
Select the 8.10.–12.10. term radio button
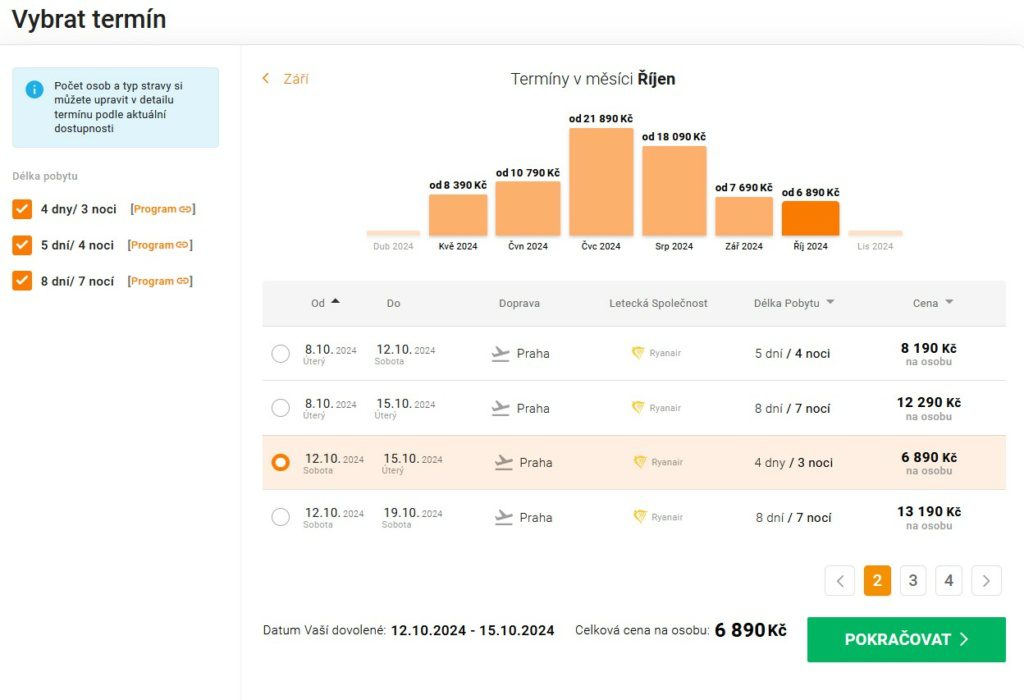(280, 353)
